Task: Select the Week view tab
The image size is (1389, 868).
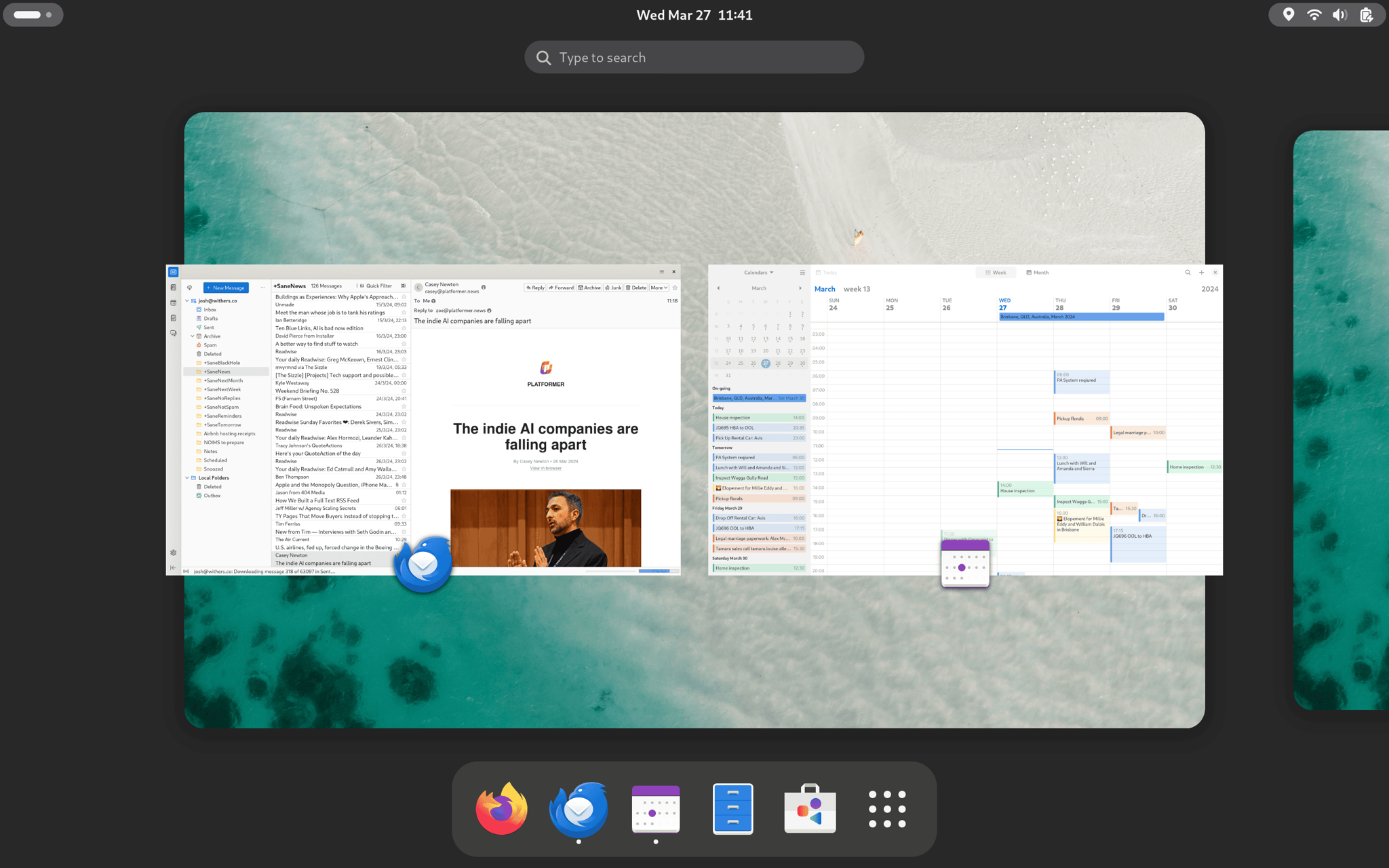Action: click(996, 273)
